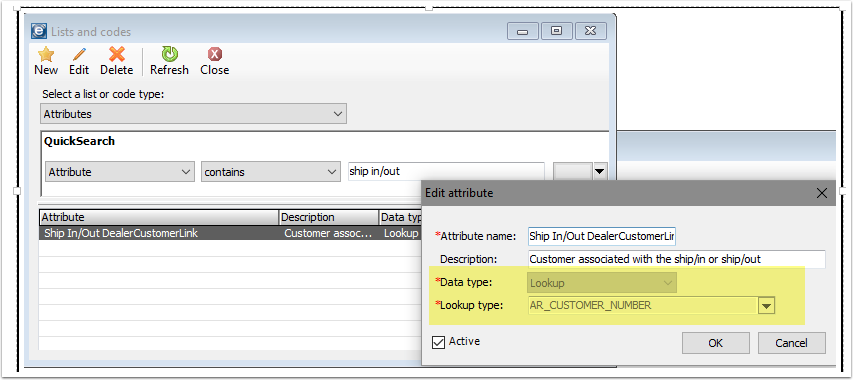Click OK in Edit attribute dialog
Viewport: 853px width, 380px height.
click(715, 343)
